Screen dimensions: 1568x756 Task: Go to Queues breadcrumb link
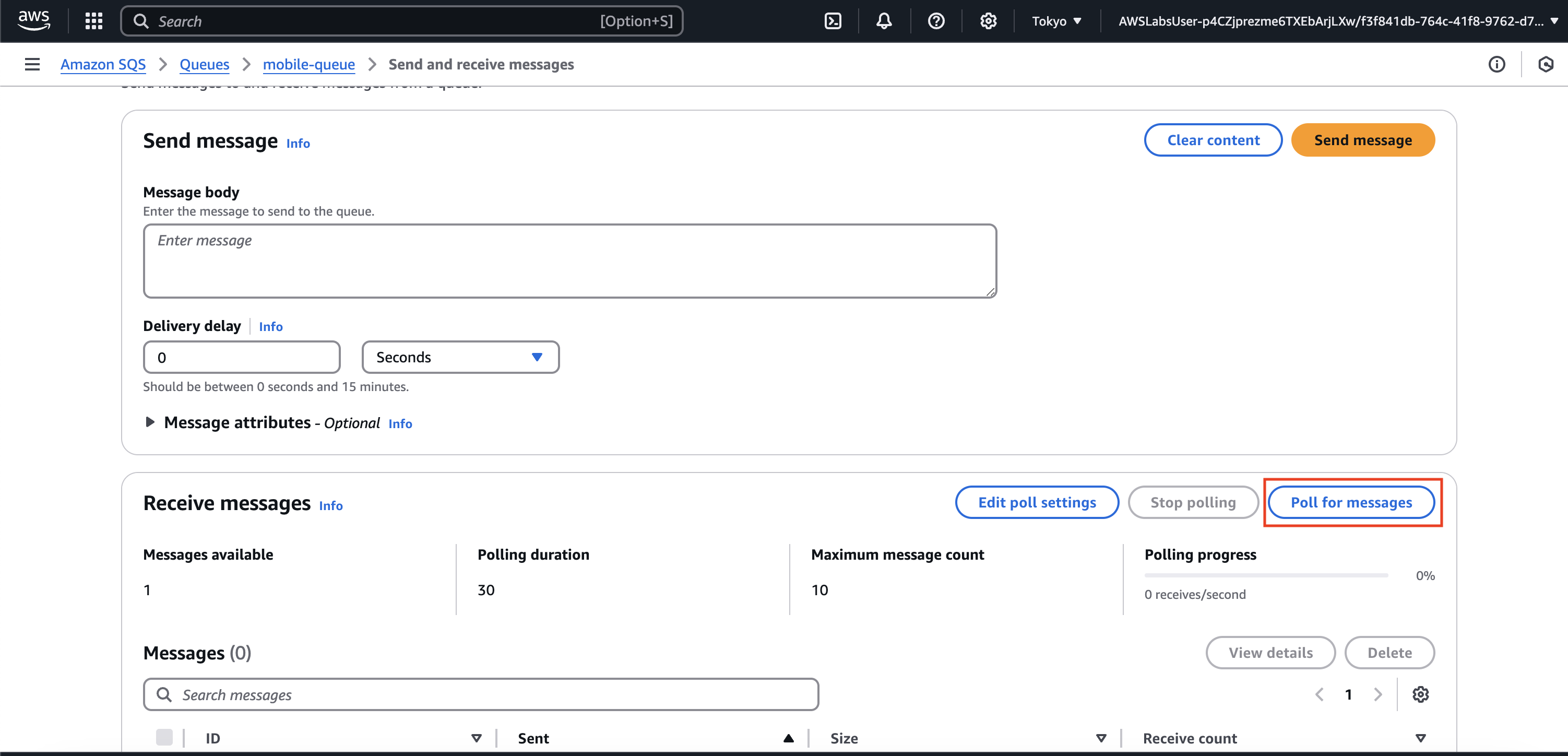click(x=204, y=64)
